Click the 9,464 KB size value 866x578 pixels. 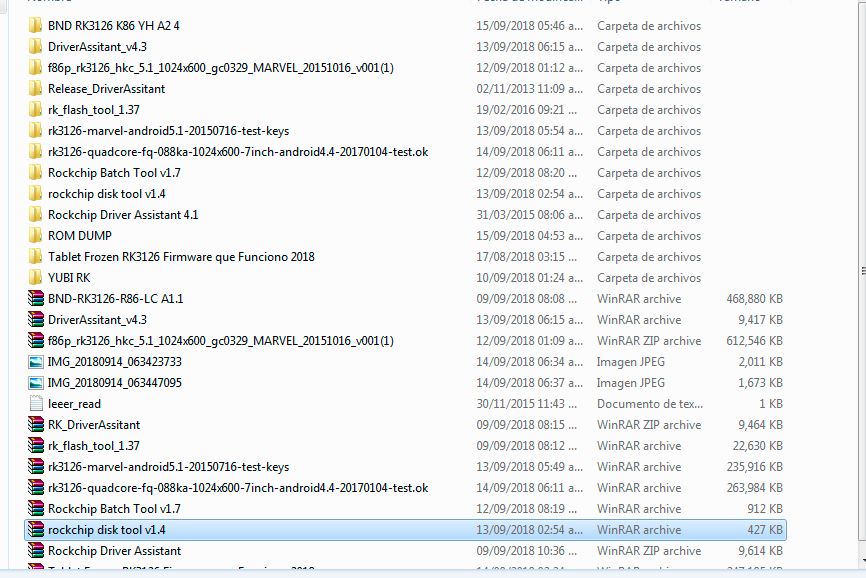761,425
